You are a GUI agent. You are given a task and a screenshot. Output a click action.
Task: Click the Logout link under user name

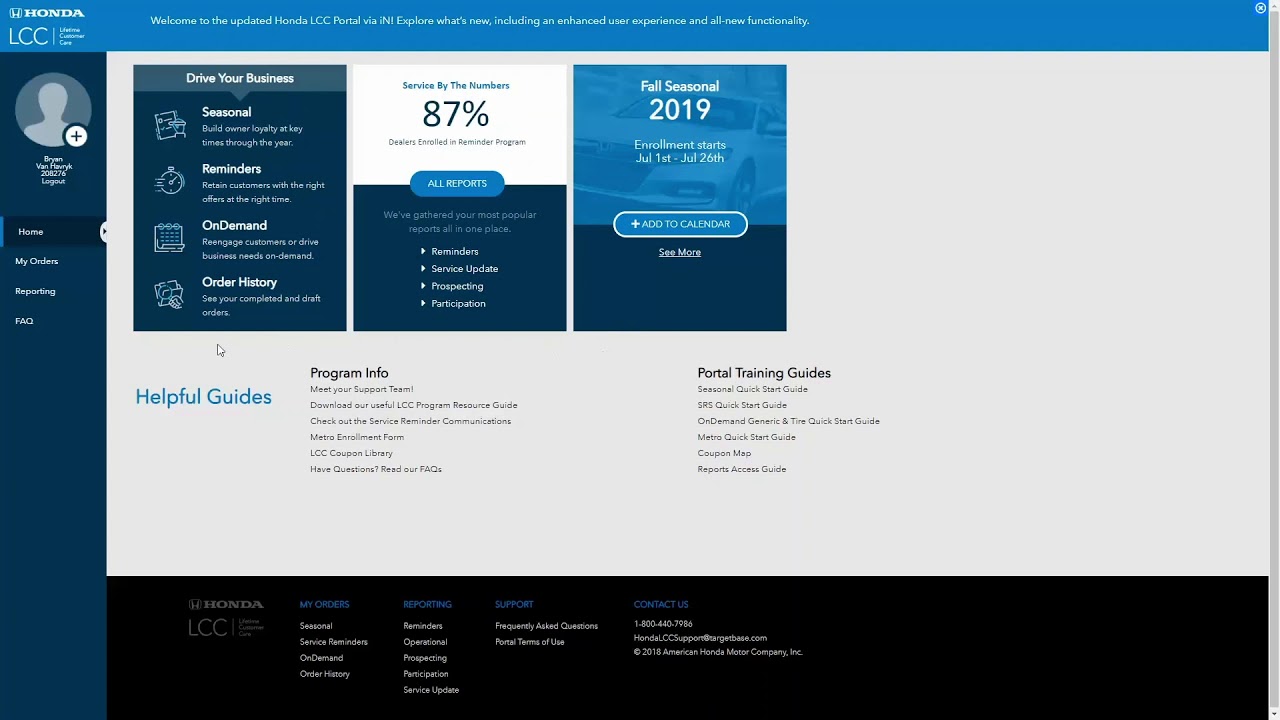[53, 182]
